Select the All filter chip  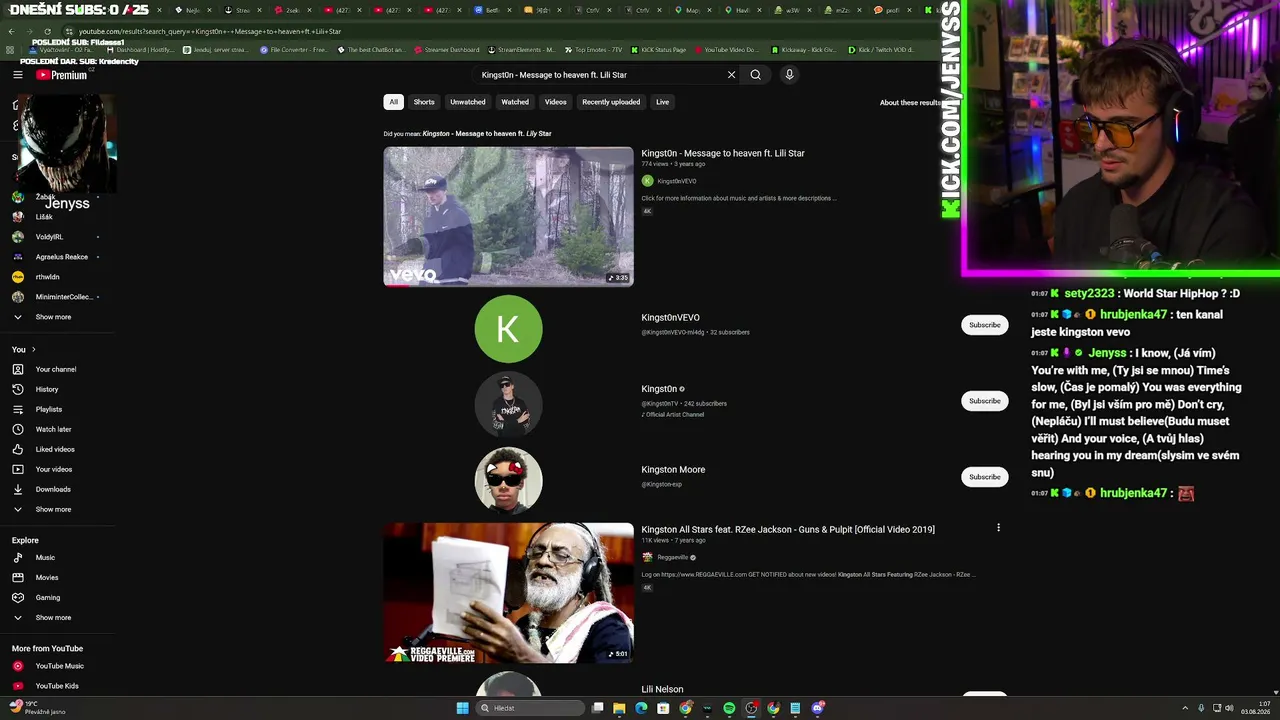(393, 102)
